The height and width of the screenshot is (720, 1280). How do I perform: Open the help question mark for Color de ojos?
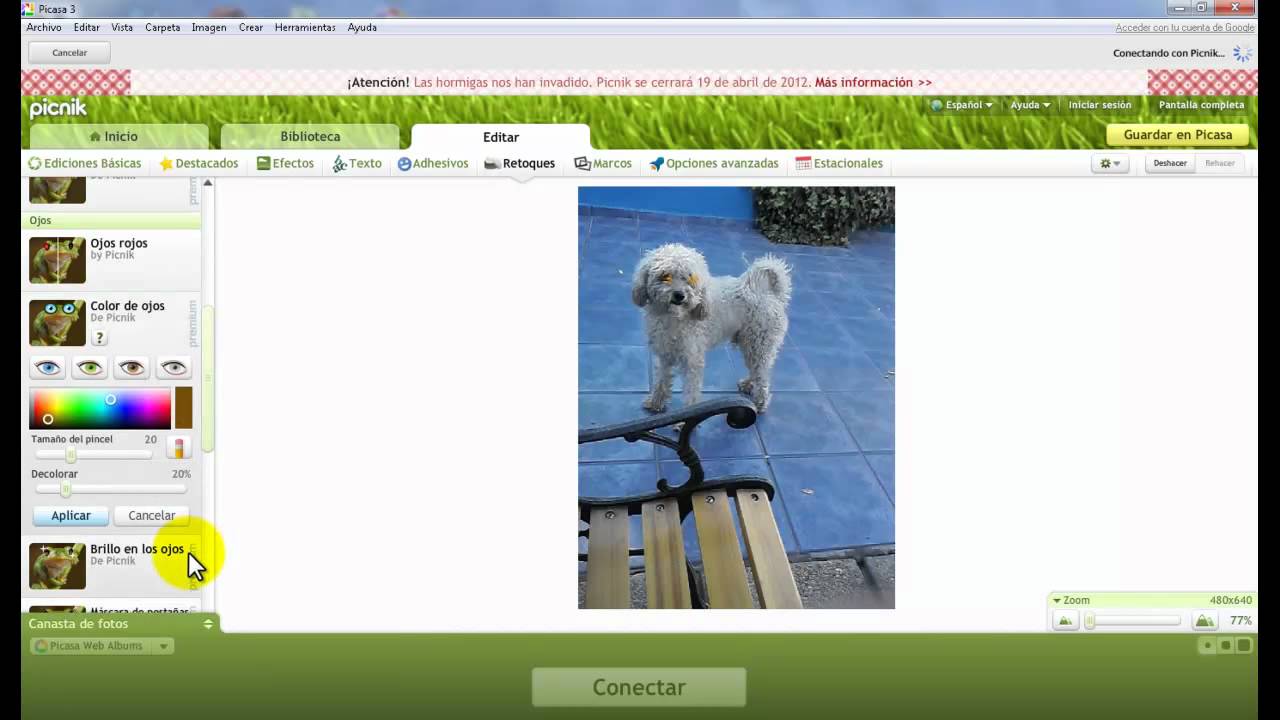[99, 338]
